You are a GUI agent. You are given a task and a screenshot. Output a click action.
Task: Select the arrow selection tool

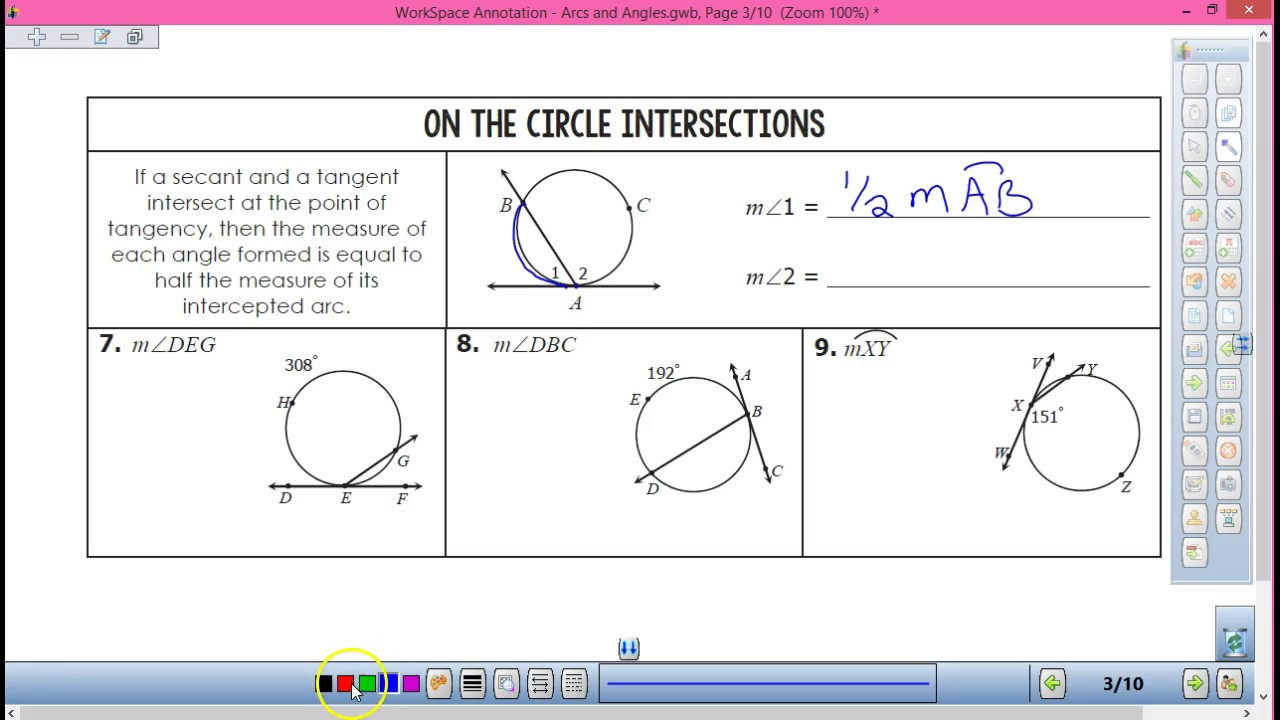coord(1194,147)
